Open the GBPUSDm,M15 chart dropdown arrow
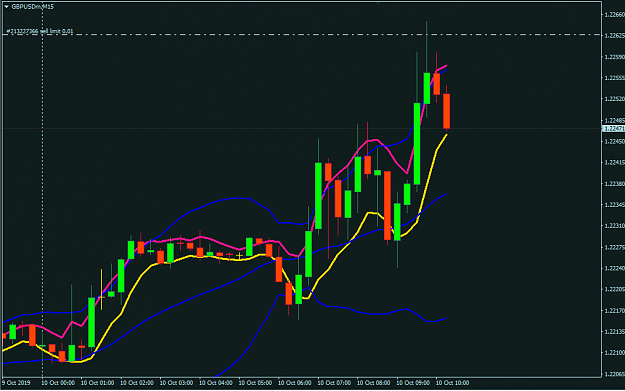 click(x=6, y=7)
